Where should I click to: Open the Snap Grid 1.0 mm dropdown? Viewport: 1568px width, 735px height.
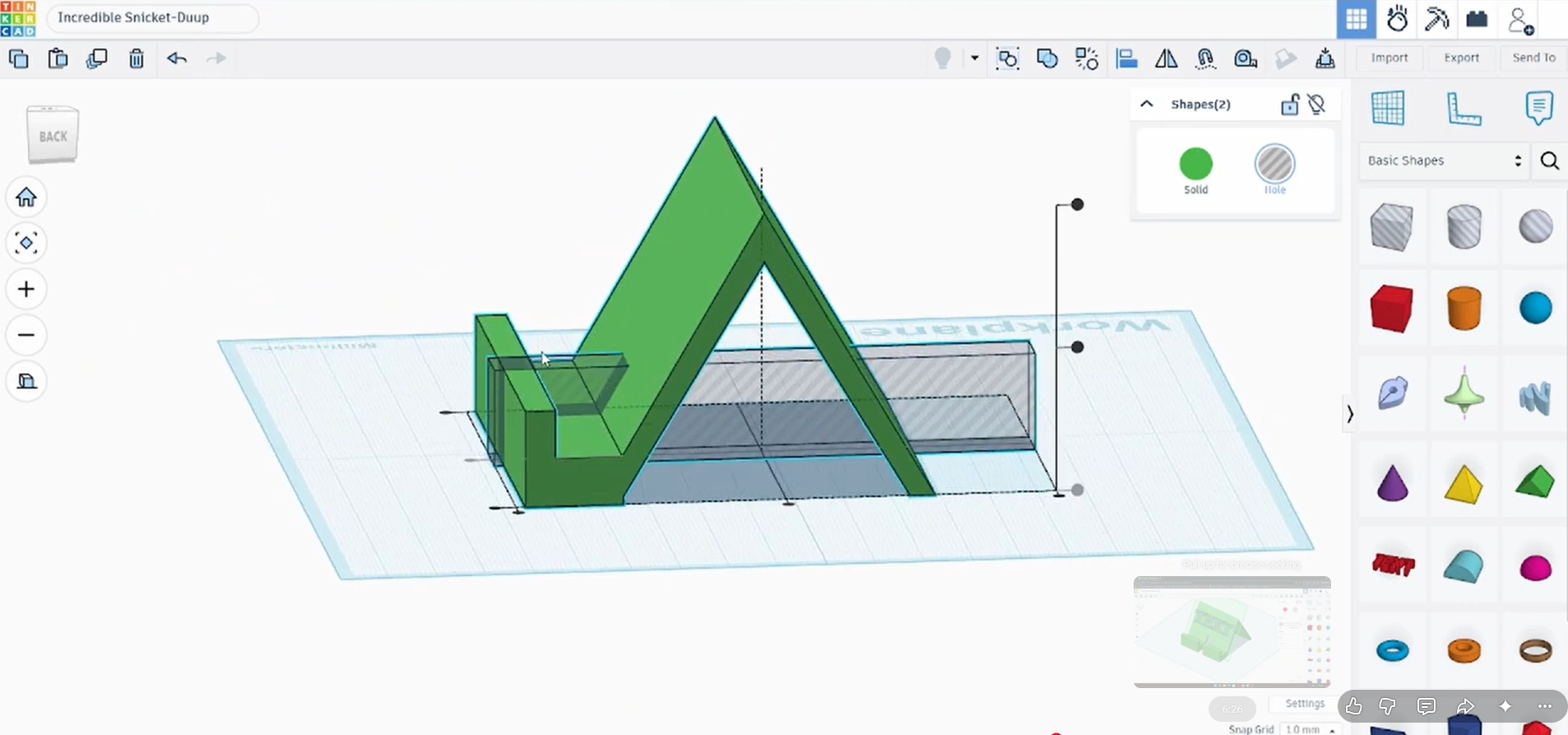click(x=1310, y=729)
